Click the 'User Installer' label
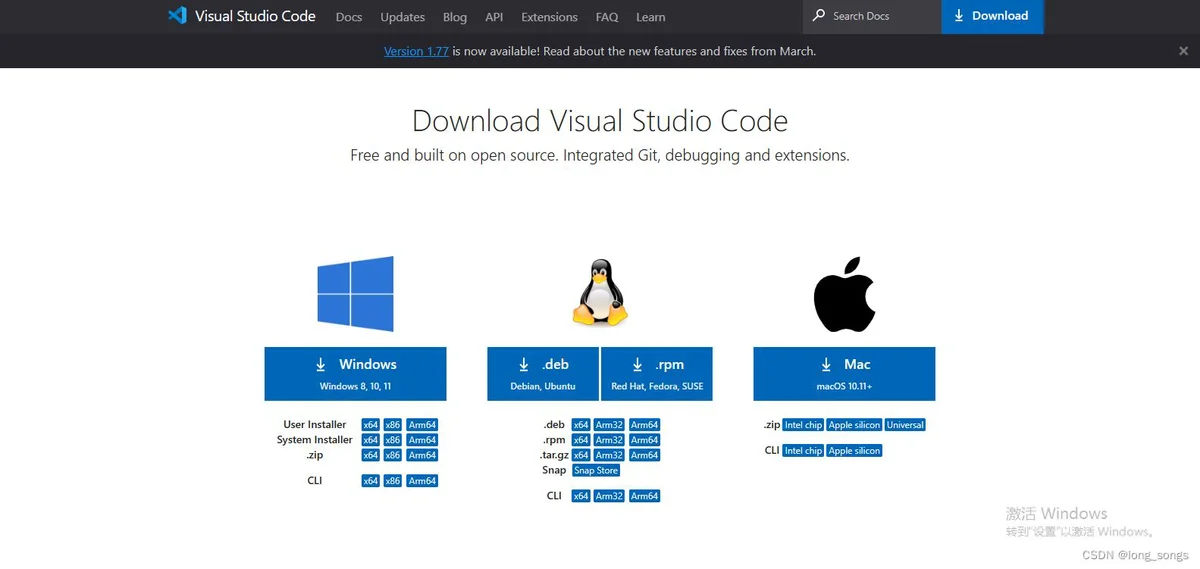The width and height of the screenshot is (1200, 569). point(315,425)
